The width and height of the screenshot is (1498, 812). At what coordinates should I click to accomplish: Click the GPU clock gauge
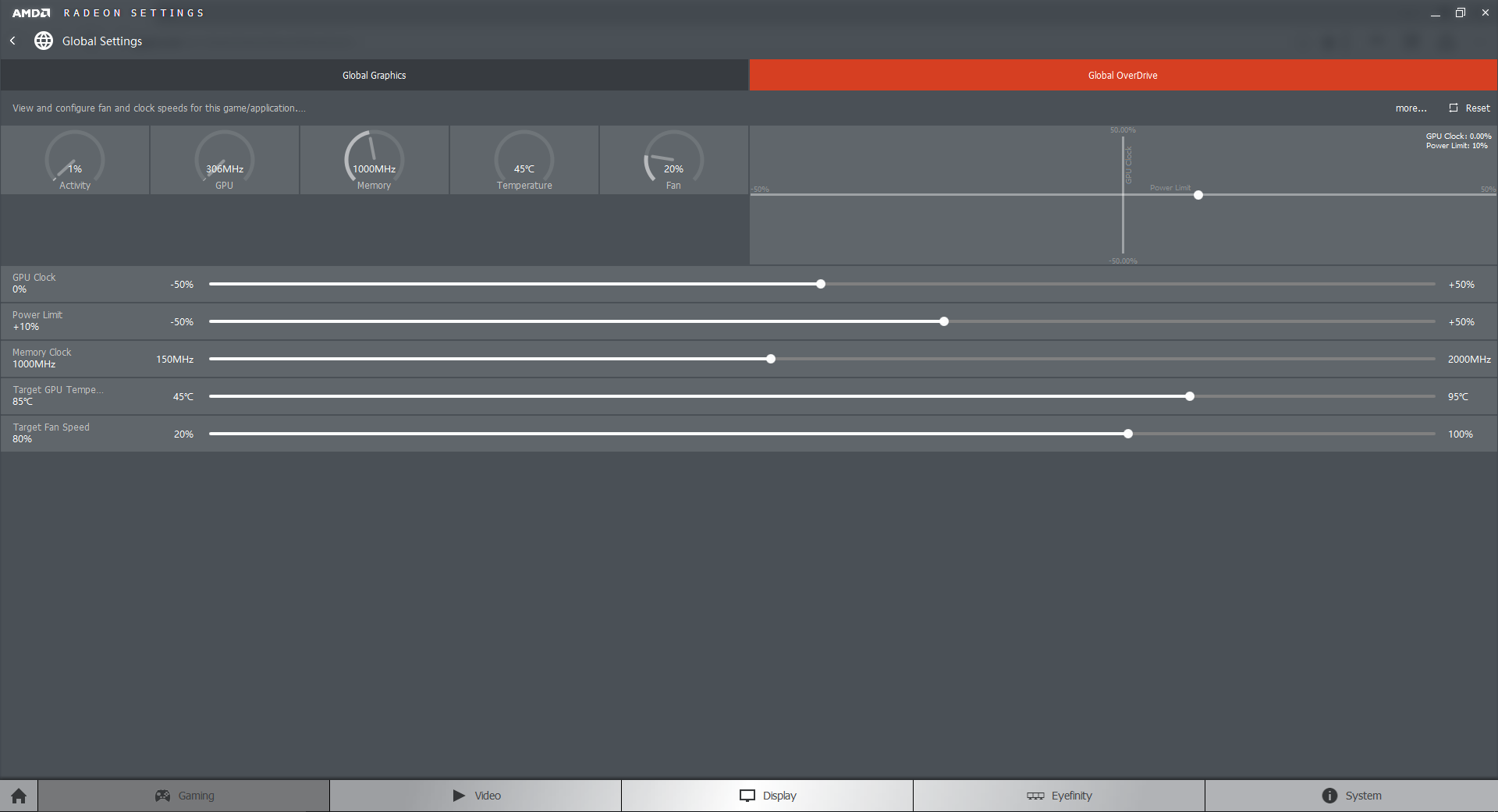tap(225, 160)
